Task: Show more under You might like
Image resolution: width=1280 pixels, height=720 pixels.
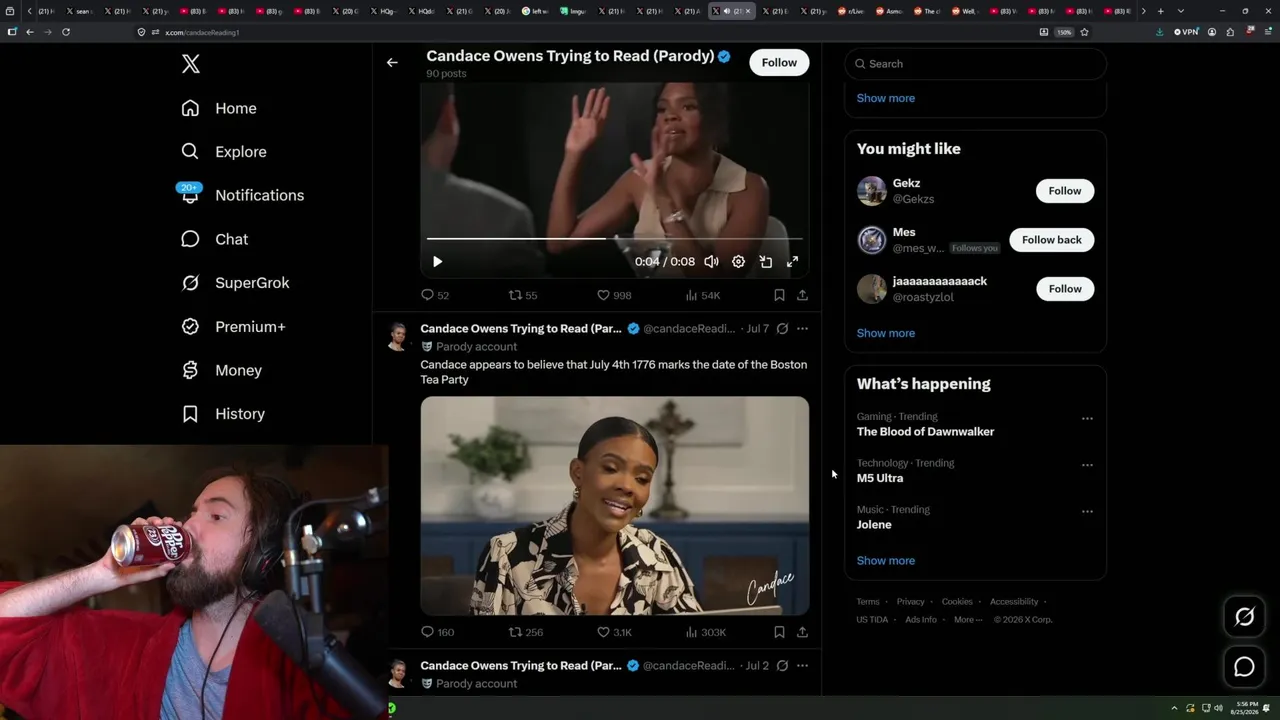Action: click(x=886, y=333)
